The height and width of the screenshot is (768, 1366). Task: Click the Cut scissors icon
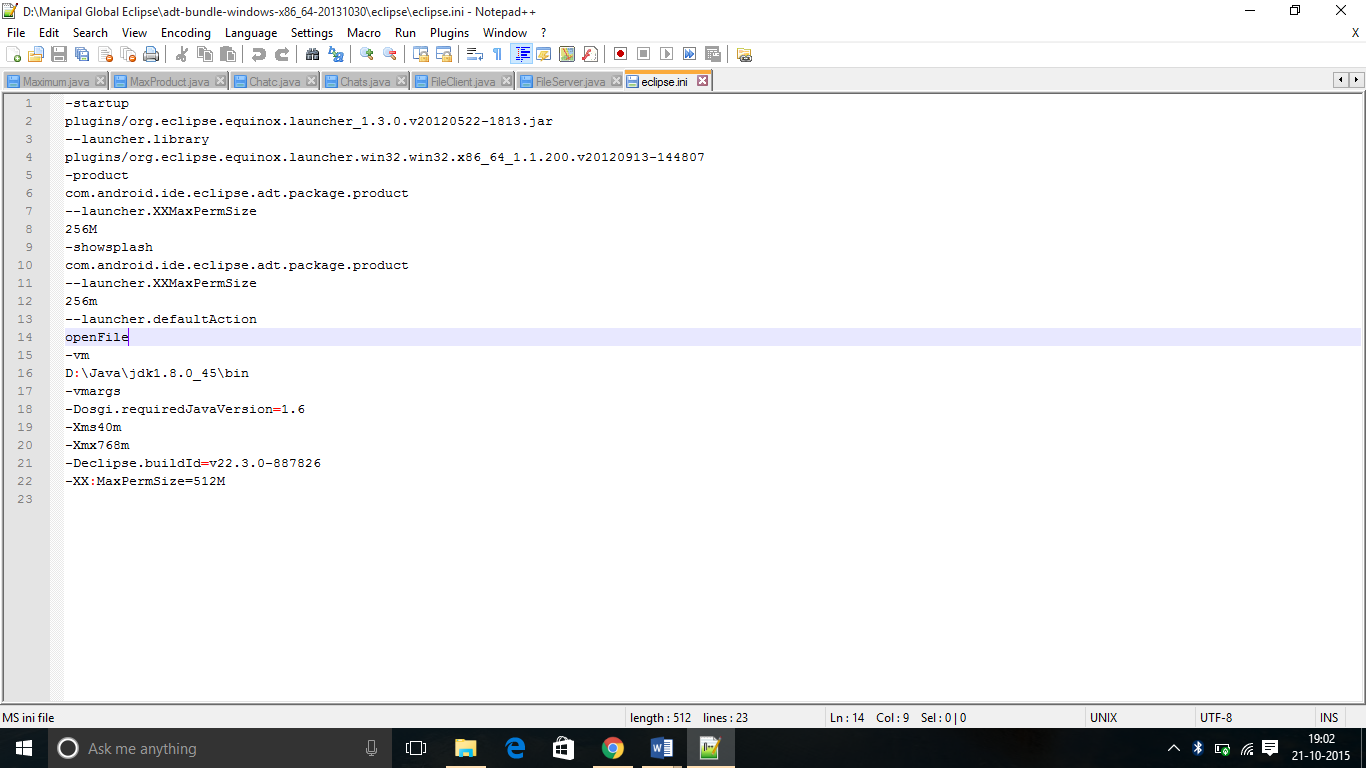tap(182, 54)
